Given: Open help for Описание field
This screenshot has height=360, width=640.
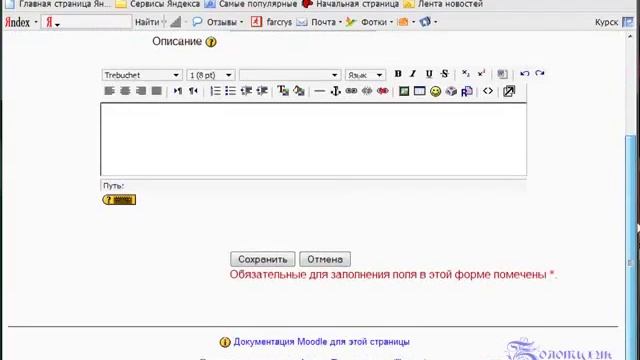Looking at the screenshot, I should 211,42.
